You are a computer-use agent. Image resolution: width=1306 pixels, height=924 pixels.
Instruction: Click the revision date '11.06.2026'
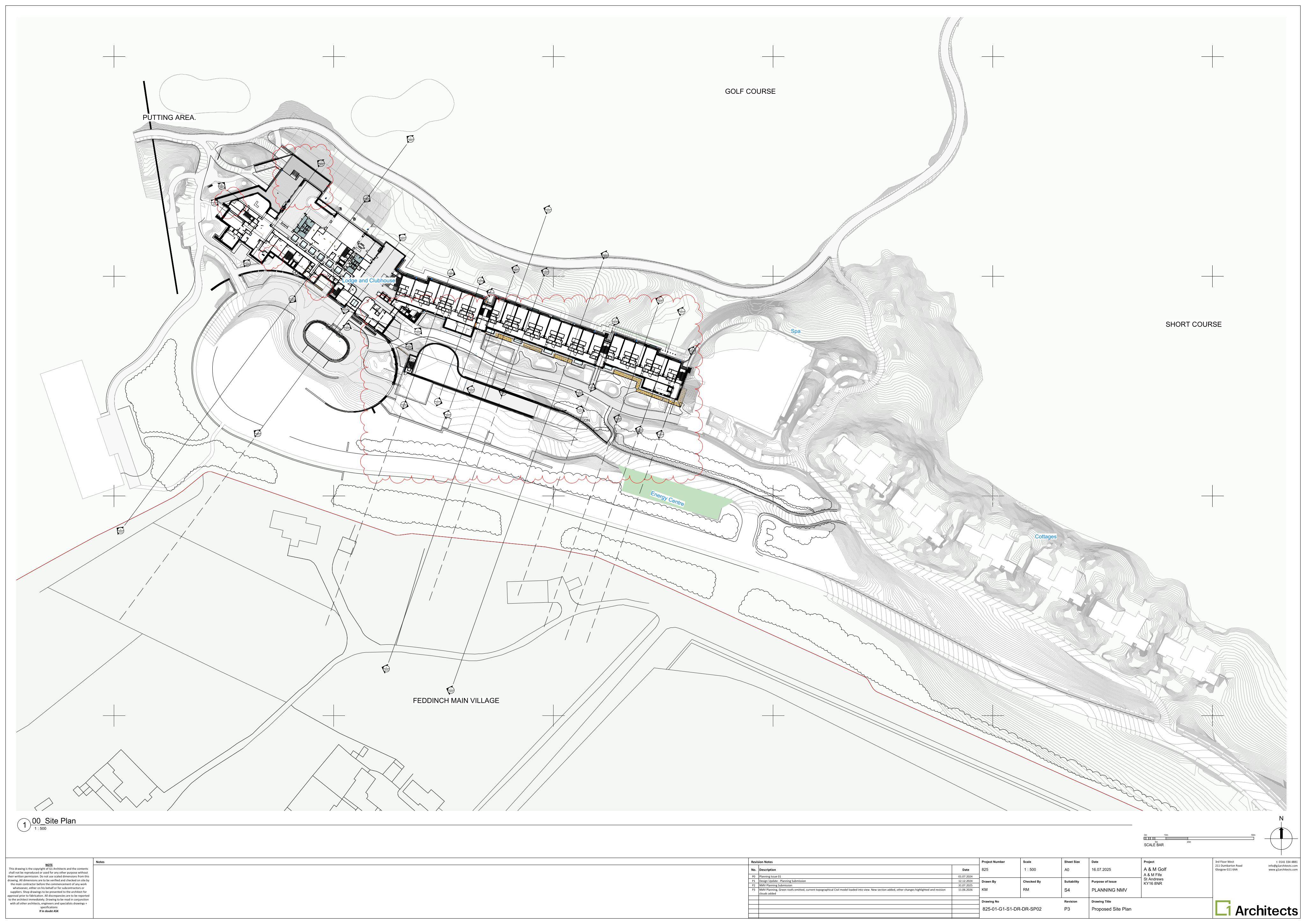click(965, 889)
